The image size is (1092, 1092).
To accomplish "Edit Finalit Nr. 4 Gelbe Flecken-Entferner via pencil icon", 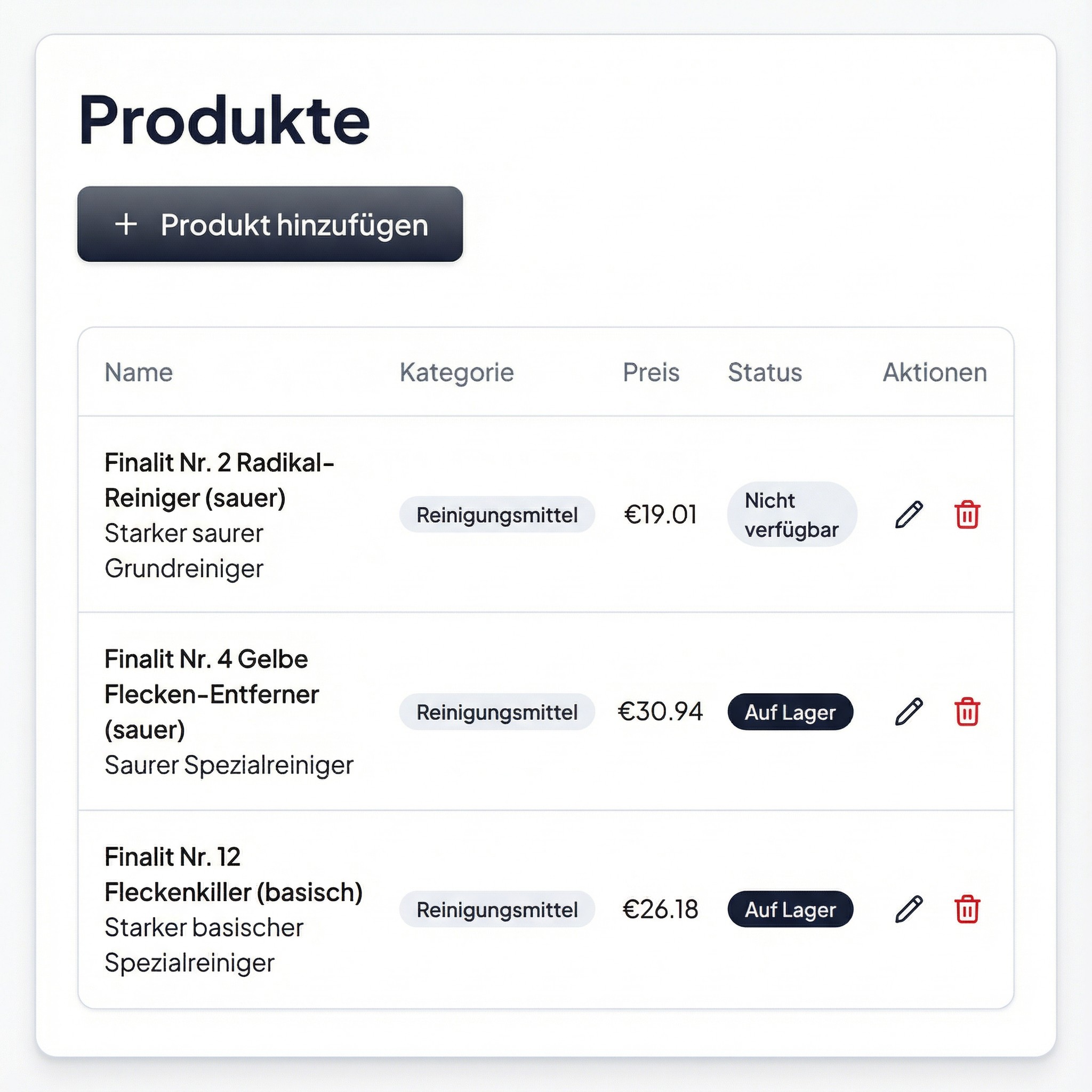I will tap(909, 712).
